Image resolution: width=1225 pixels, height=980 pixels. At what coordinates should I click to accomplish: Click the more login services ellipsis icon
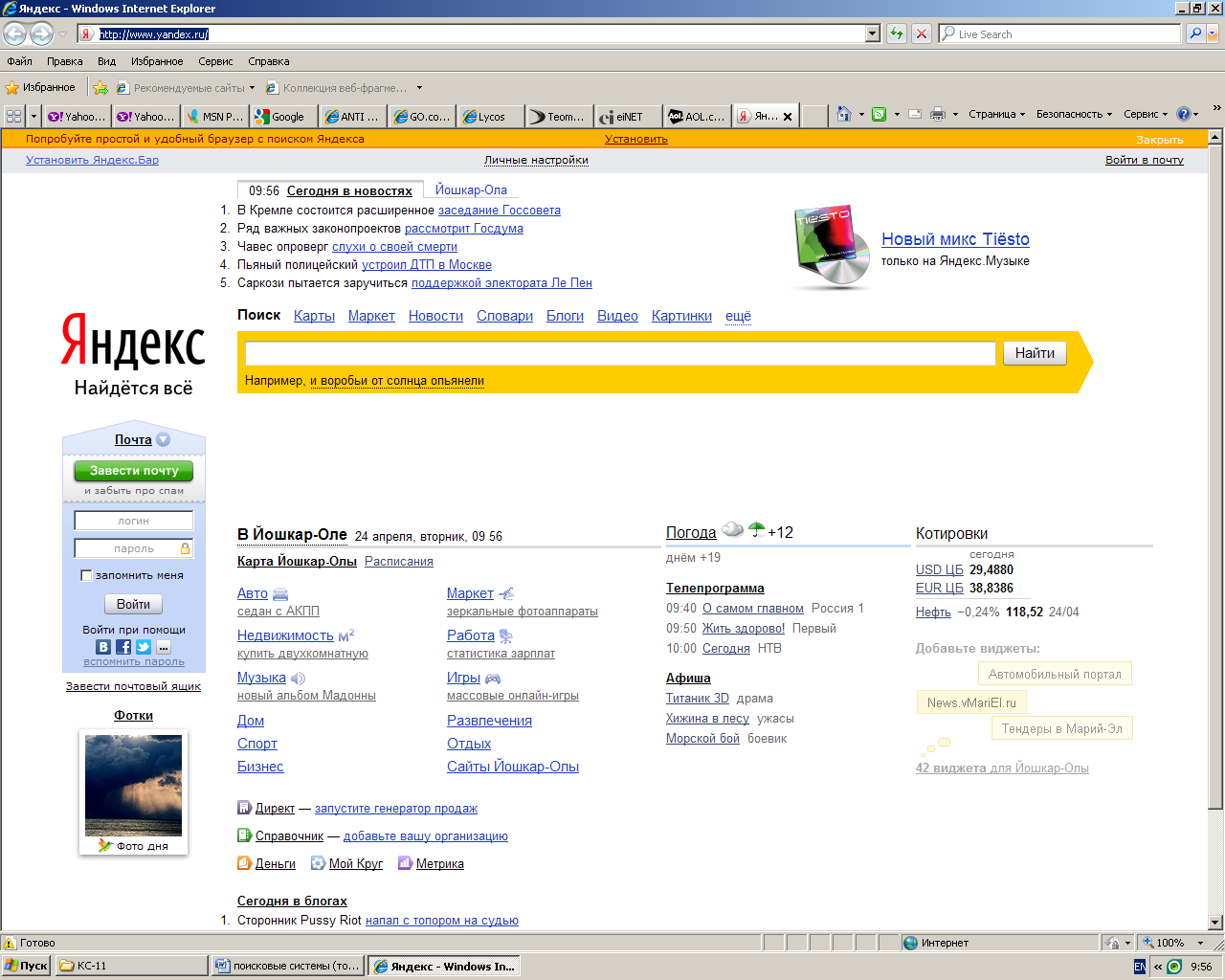164,647
